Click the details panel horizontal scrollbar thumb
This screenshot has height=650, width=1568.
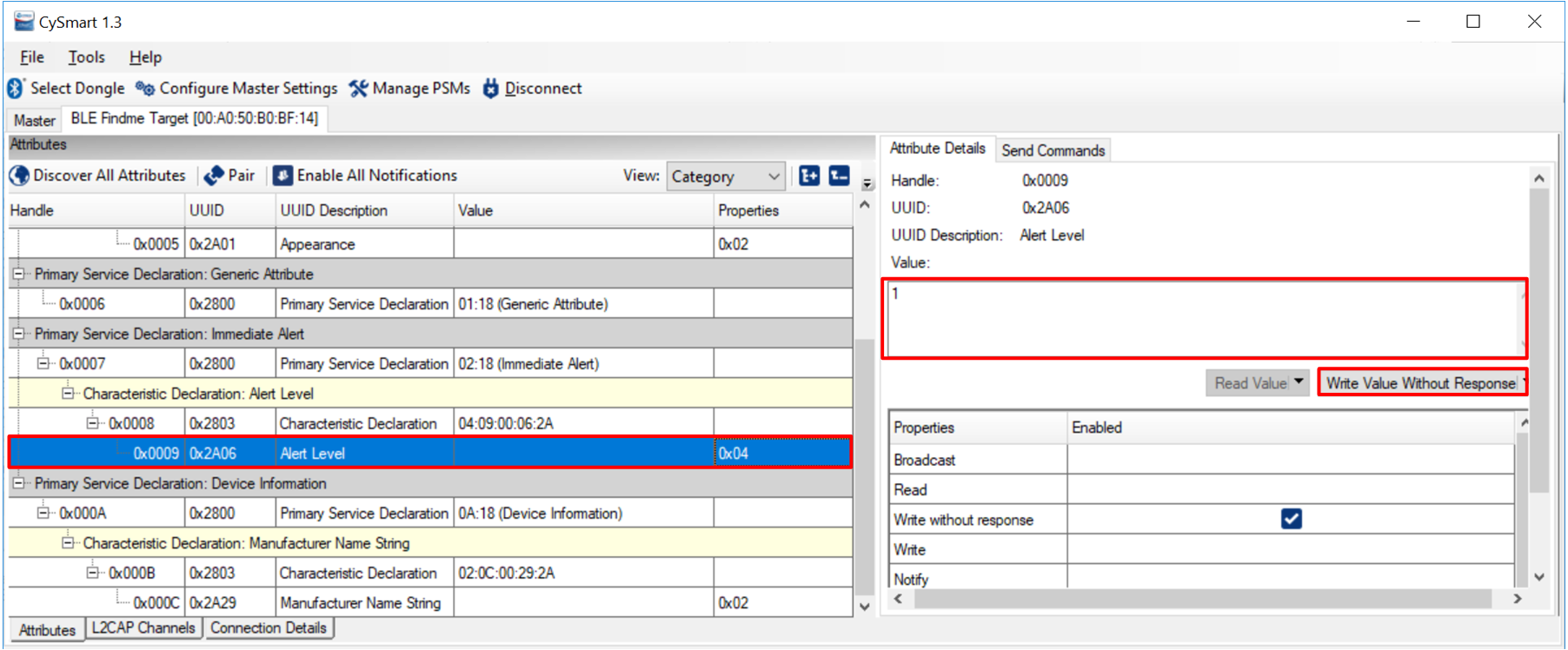click(x=1203, y=599)
